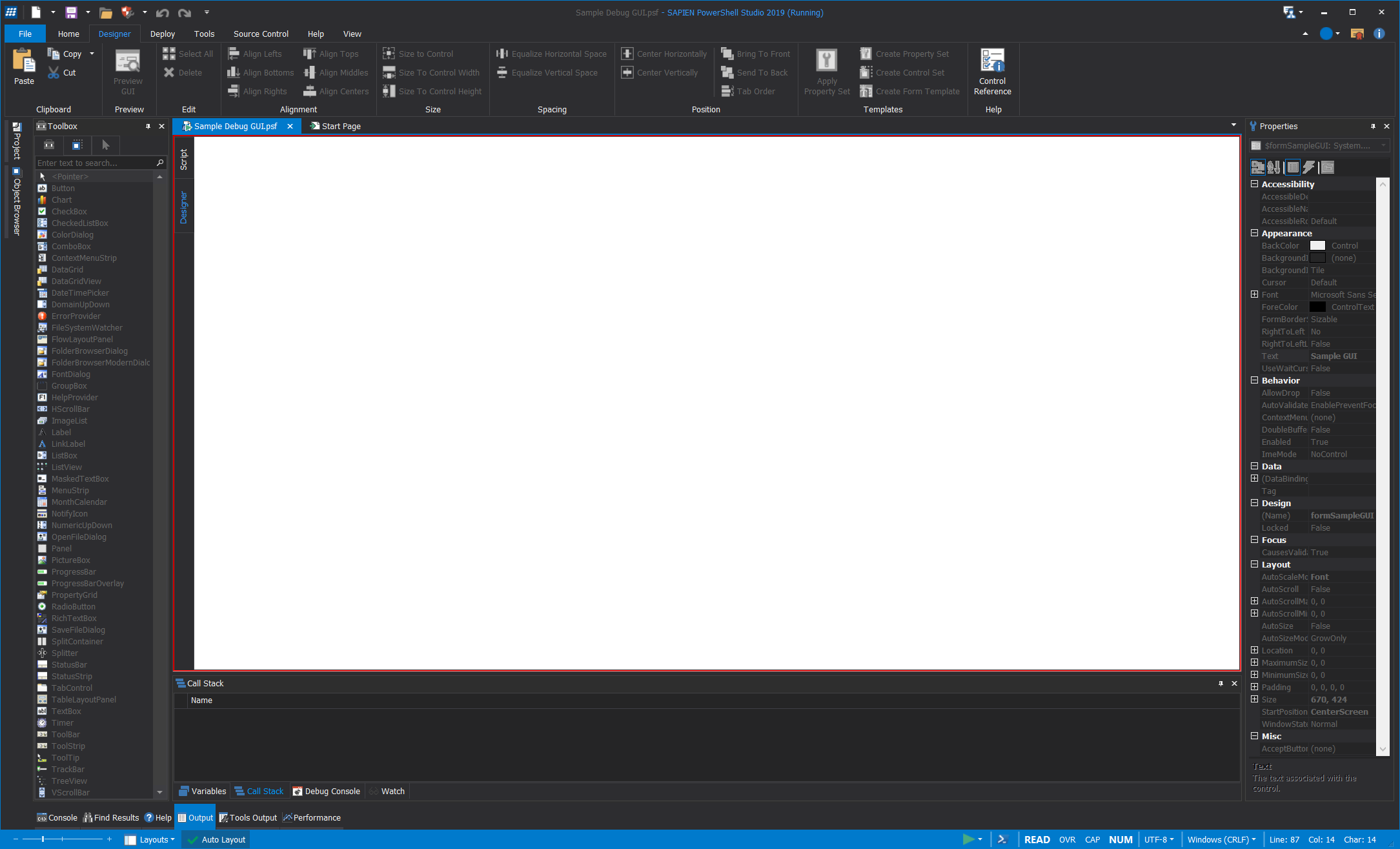Screen dimensions: 1400x849
Task: Click the Alphabetical sort icon in Properties
Action: (1273, 167)
